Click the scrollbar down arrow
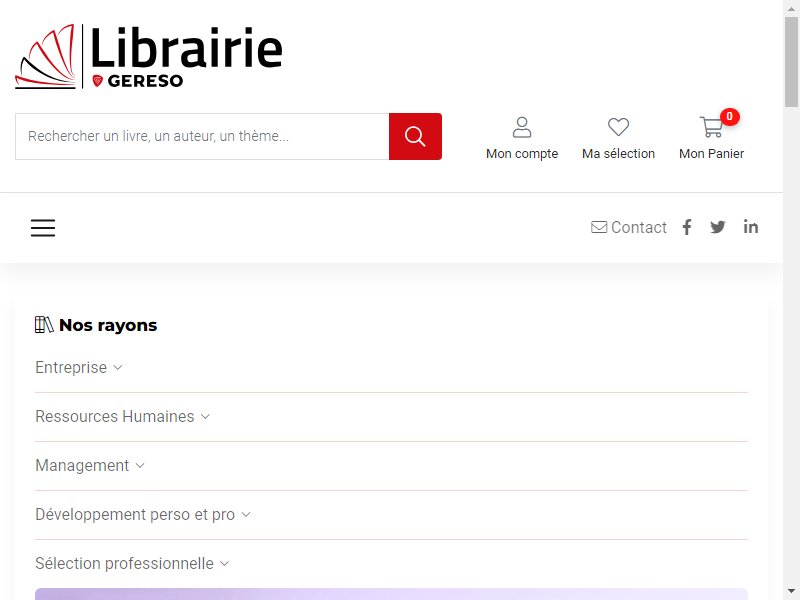The height and width of the screenshot is (600, 800). (791, 591)
